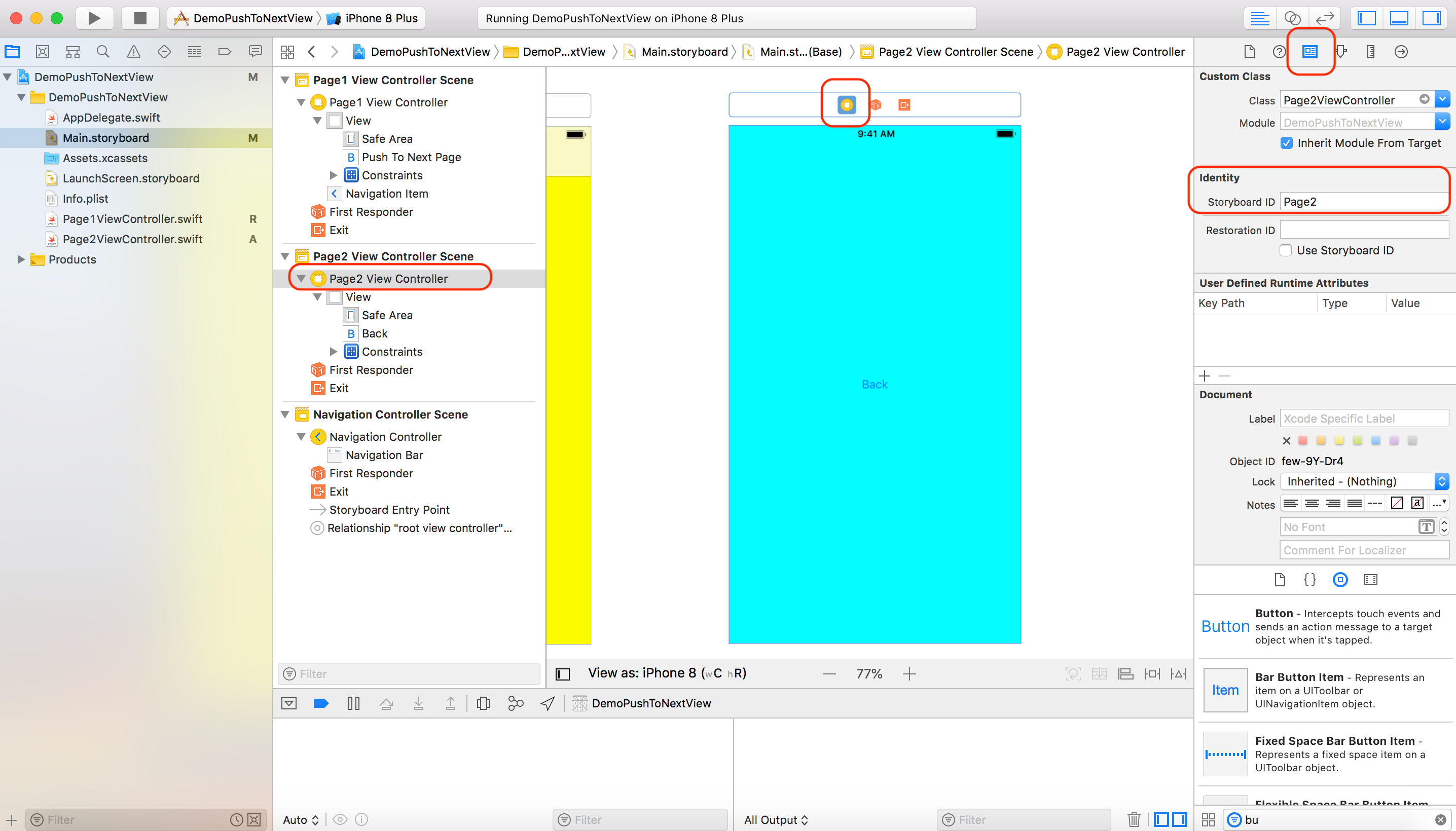1456x831 pixels.
Task: Pick the red document label color
Action: (1302, 440)
